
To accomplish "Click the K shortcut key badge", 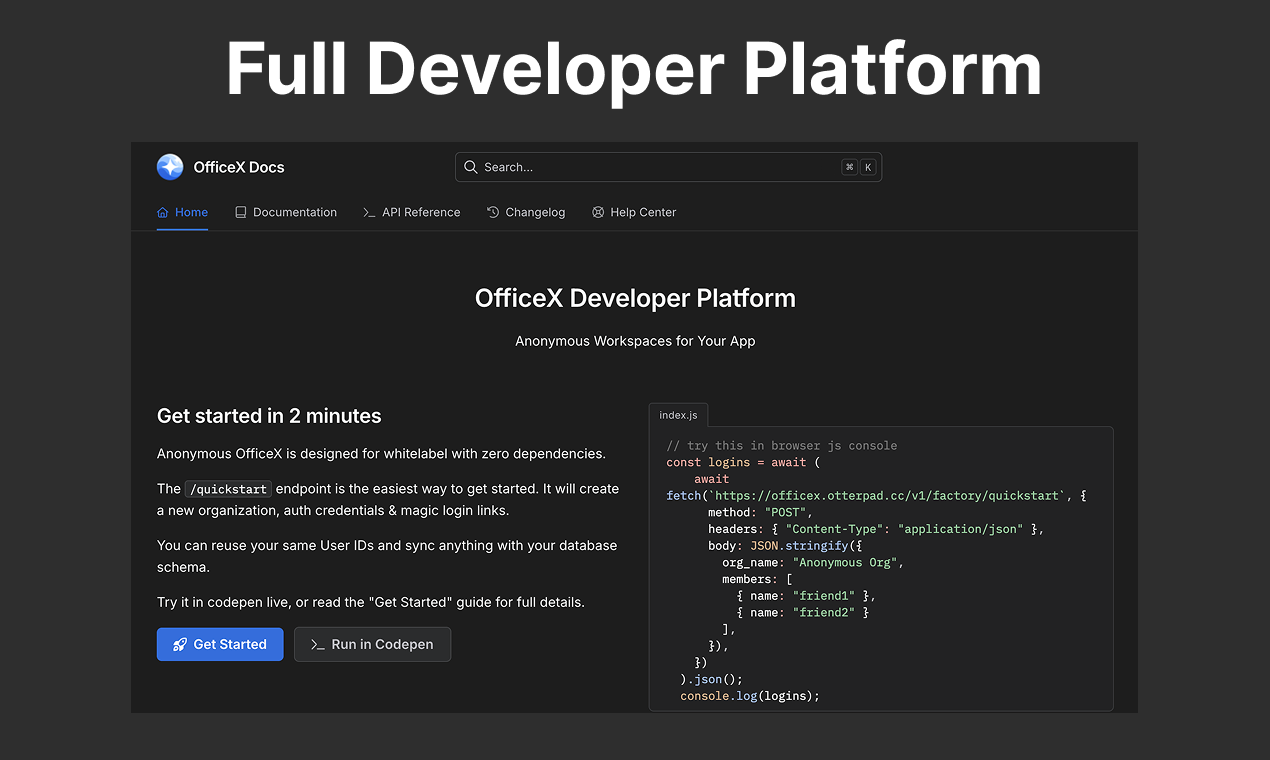I will point(868,167).
